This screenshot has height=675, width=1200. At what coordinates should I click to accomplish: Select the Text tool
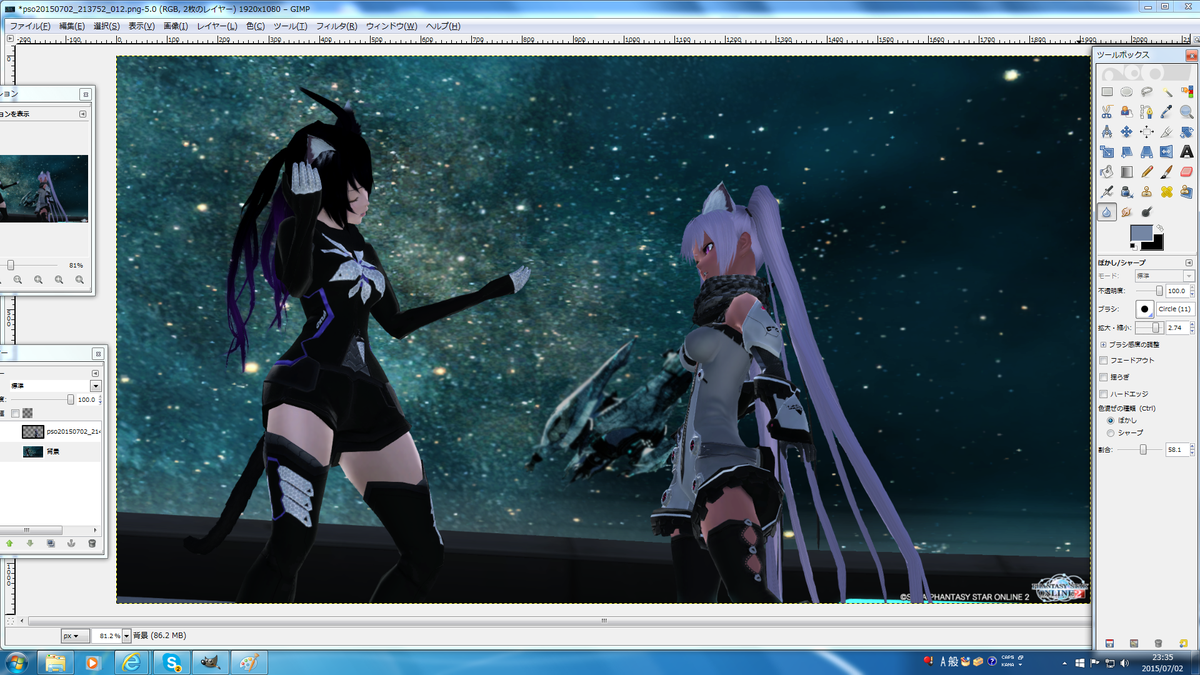click(1187, 152)
